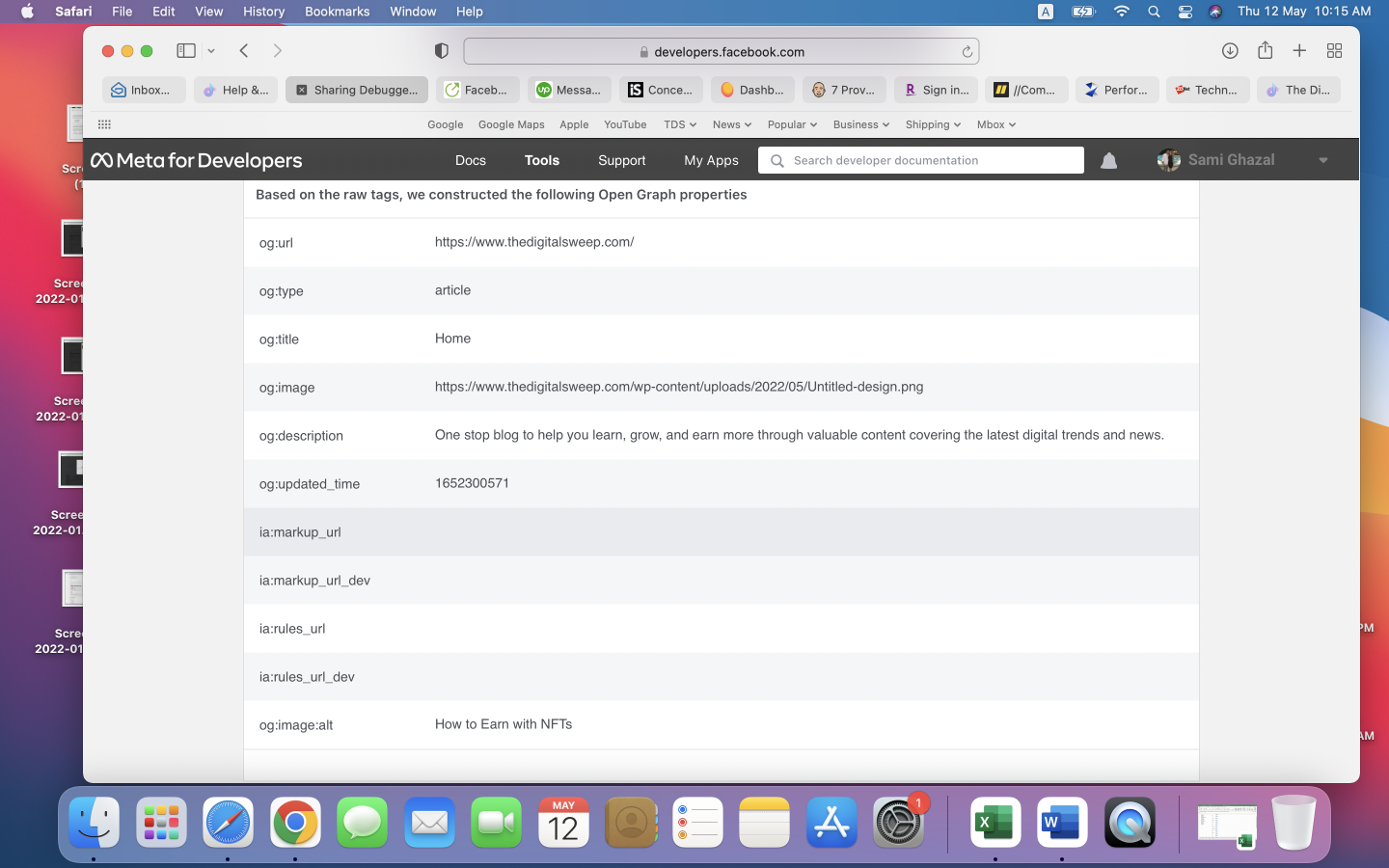This screenshot has width=1389, height=868.
Task: Switch to the Perfor... tab
Action: pos(1117,90)
